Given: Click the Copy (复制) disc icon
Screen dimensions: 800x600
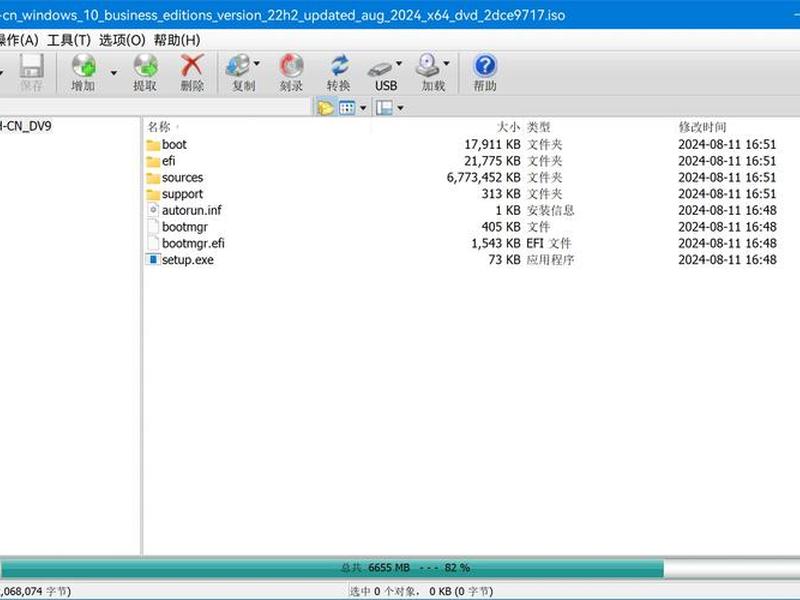Looking at the screenshot, I should (x=237, y=66).
